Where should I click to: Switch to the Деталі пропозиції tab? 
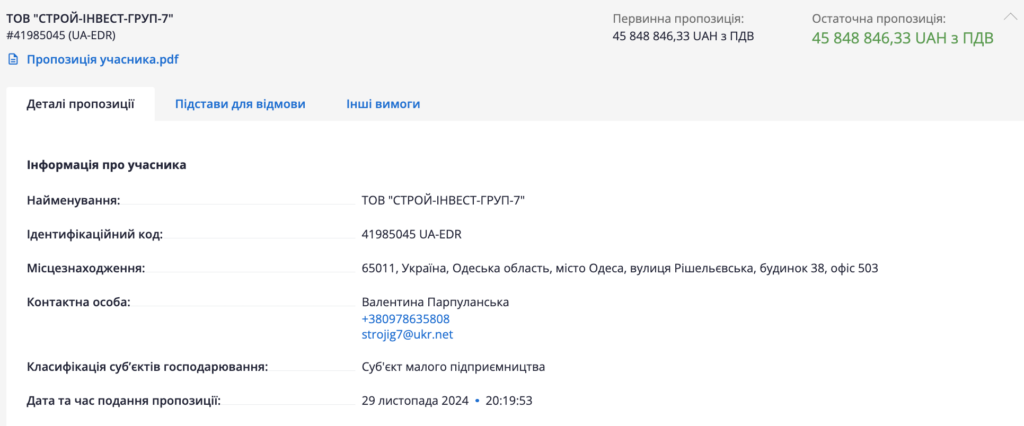[80, 104]
